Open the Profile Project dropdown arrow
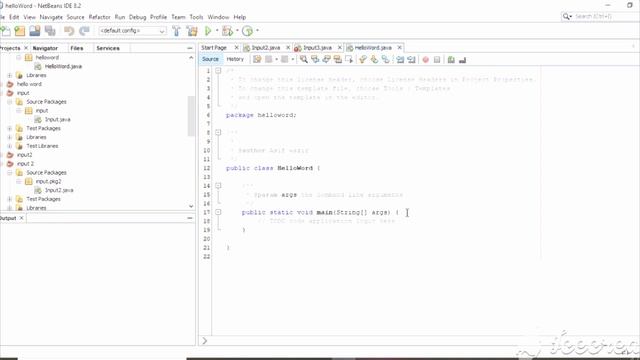 [257, 31]
